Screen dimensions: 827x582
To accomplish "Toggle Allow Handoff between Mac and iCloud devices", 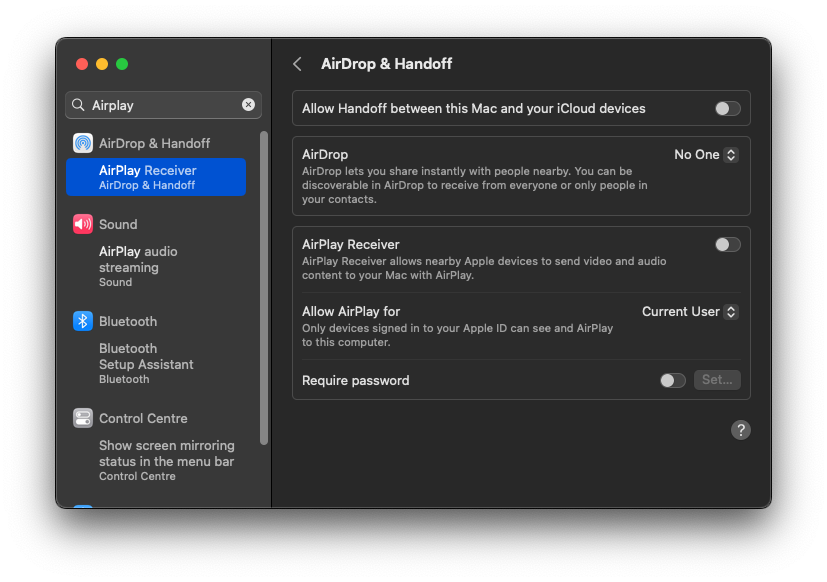I will (x=728, y=109).
